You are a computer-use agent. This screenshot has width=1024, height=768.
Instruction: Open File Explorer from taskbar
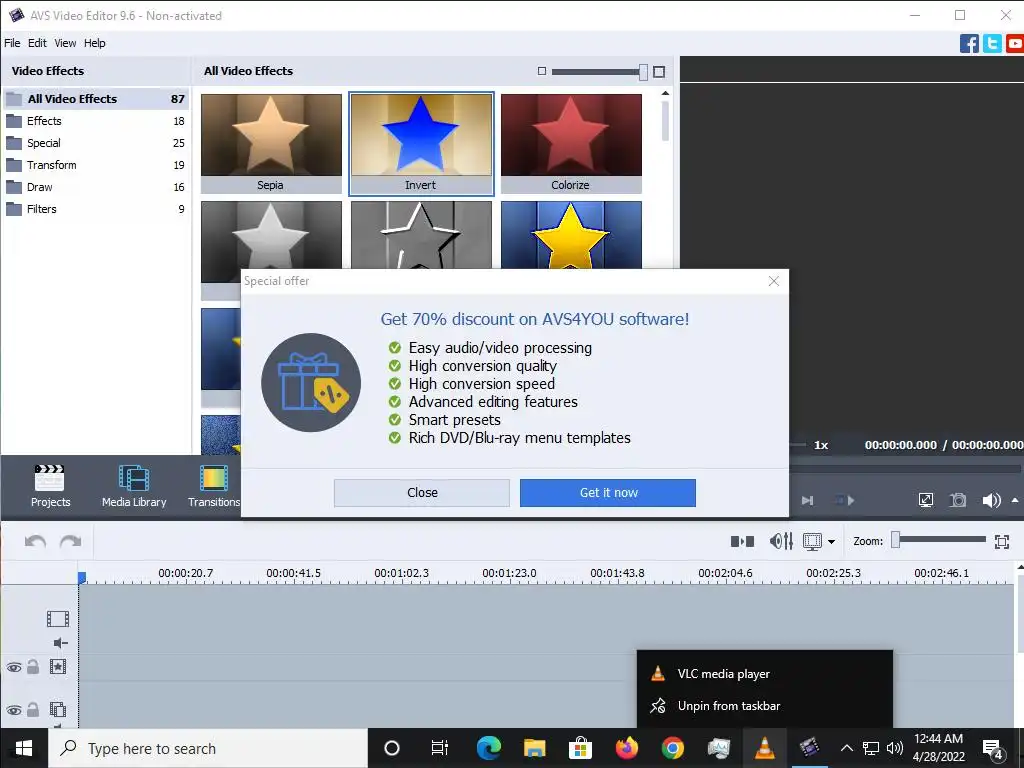[534, 748]
